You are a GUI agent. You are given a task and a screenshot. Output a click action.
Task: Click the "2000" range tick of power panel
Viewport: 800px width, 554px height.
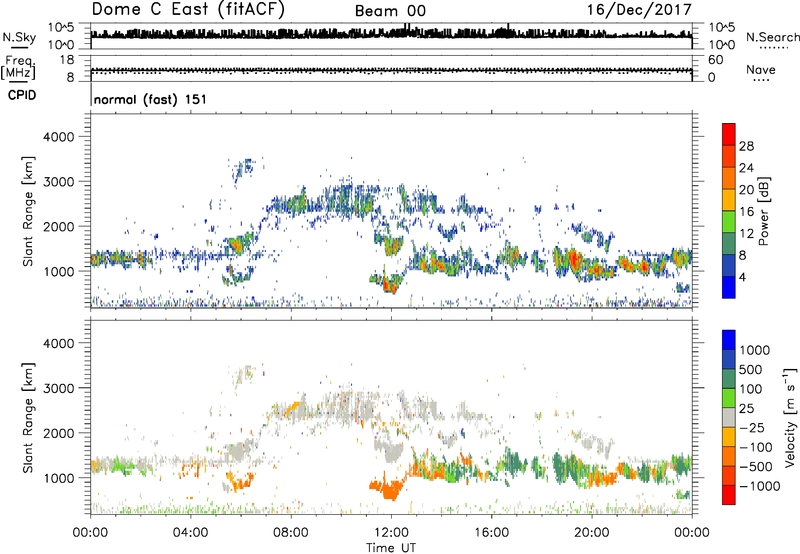point(58,226)
